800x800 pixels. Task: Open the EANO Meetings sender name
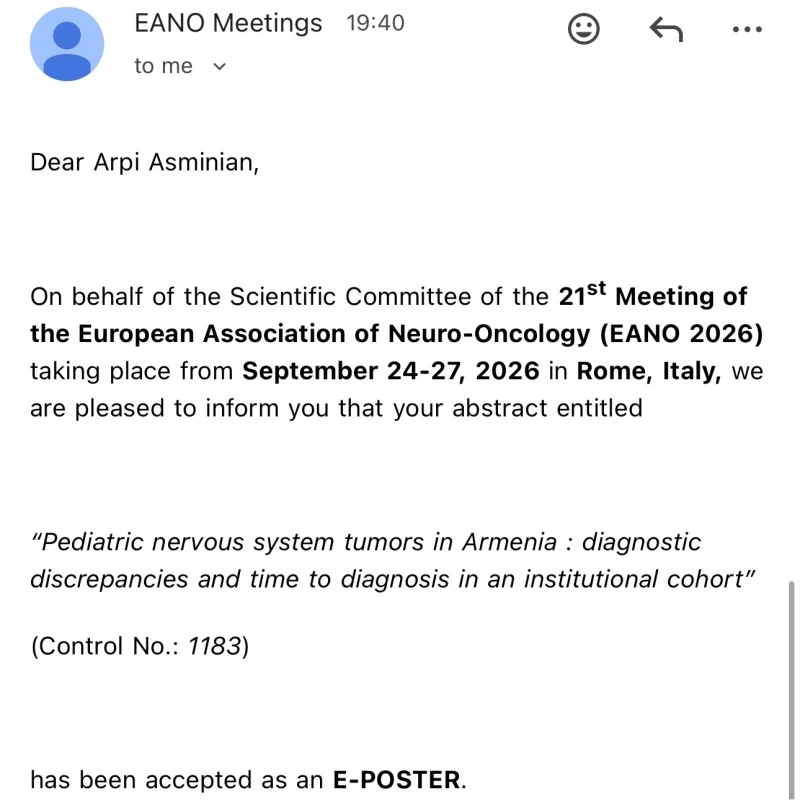coord(228,23)
